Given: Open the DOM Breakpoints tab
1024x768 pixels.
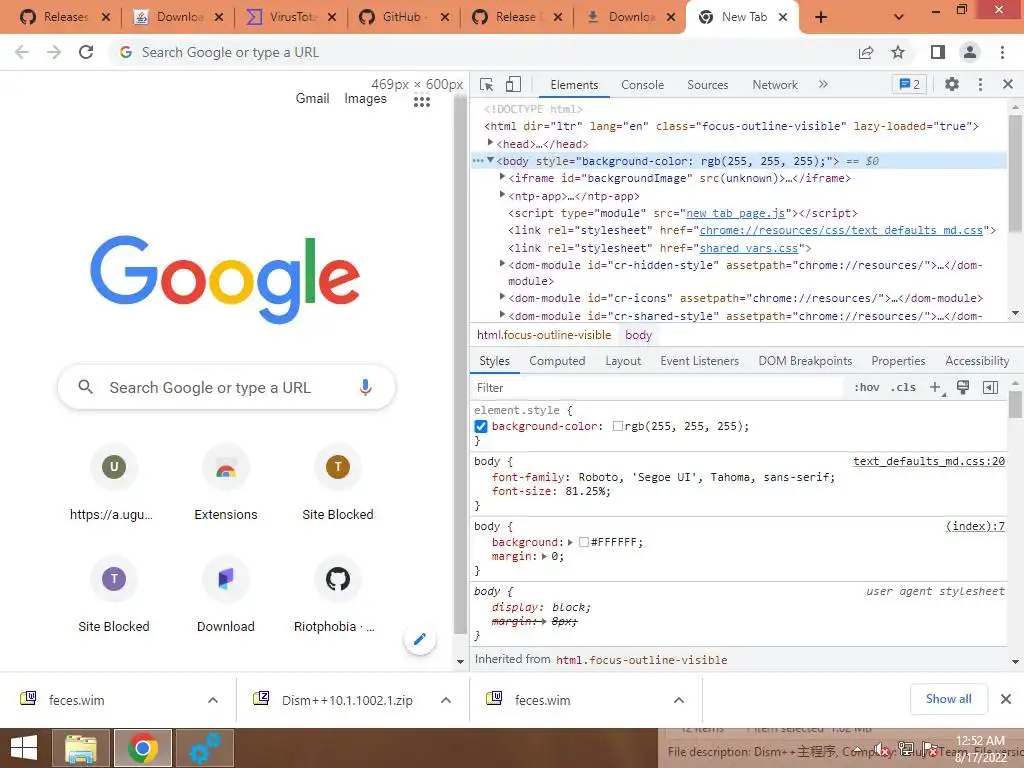Looking at the screenshot, I should pyautogui.click(x=805, y=361).
